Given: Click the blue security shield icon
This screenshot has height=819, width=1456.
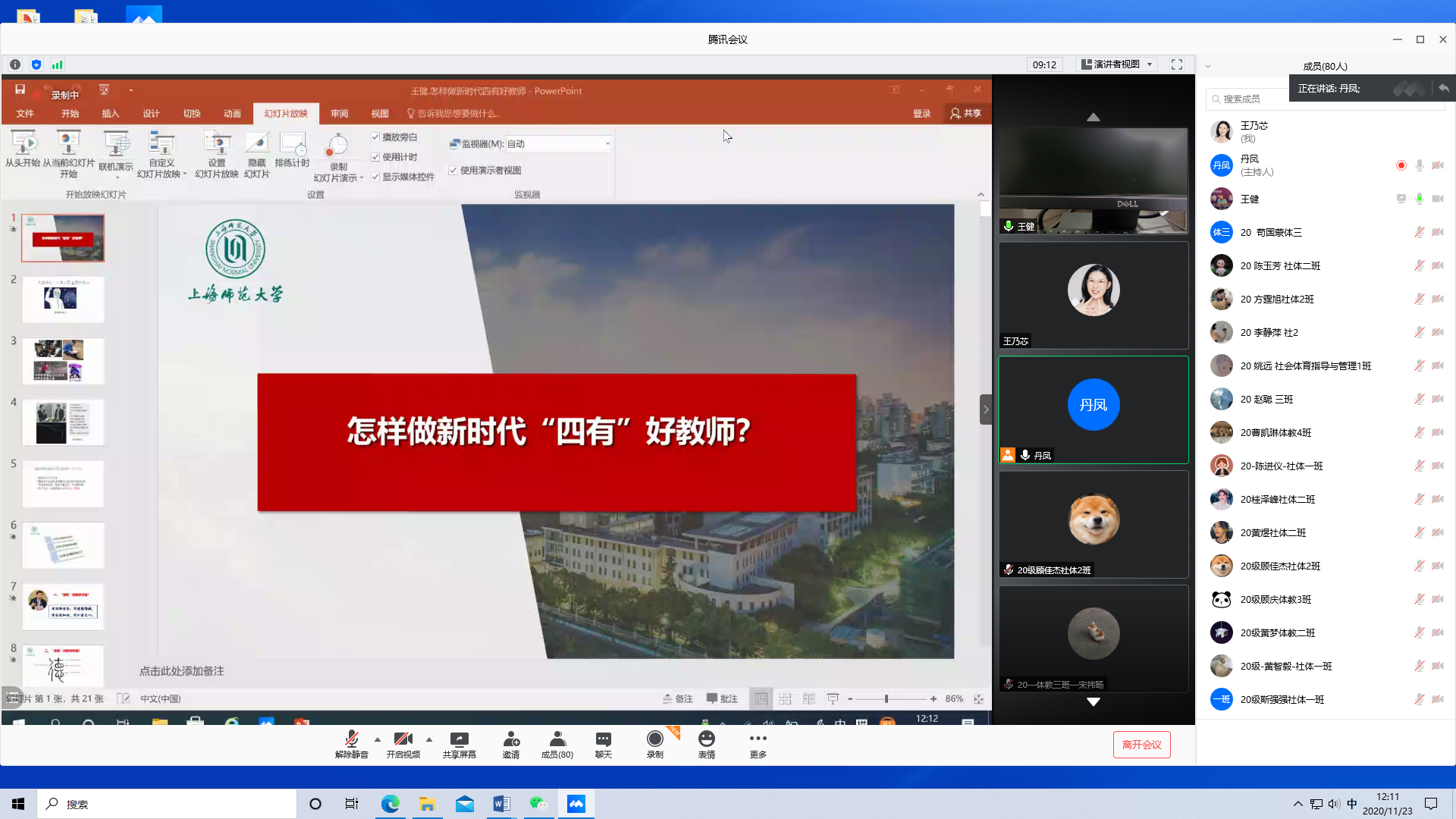Looking at the screenshot, I should tap(36, 64).
